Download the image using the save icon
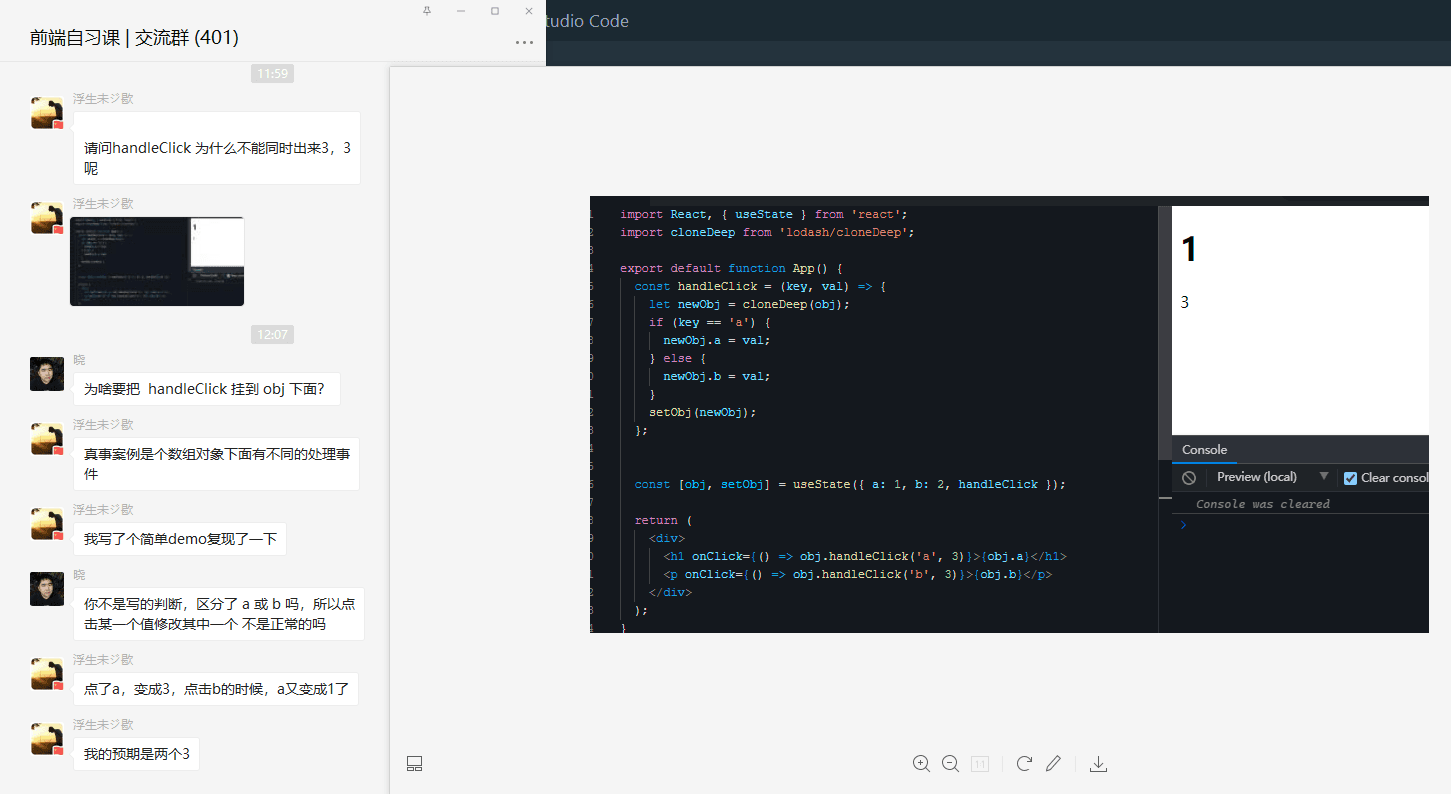 (x=1098, y=764)
